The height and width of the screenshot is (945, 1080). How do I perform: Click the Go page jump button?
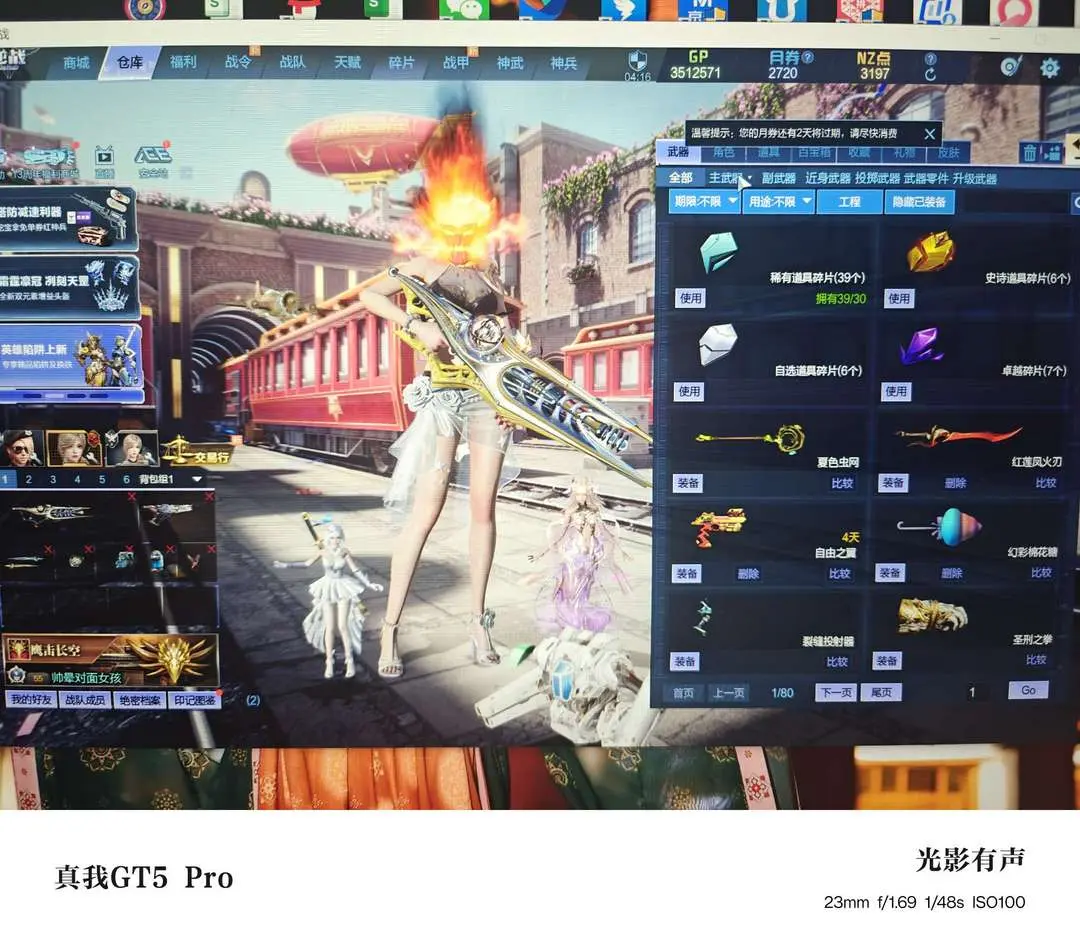[1028, 690]
